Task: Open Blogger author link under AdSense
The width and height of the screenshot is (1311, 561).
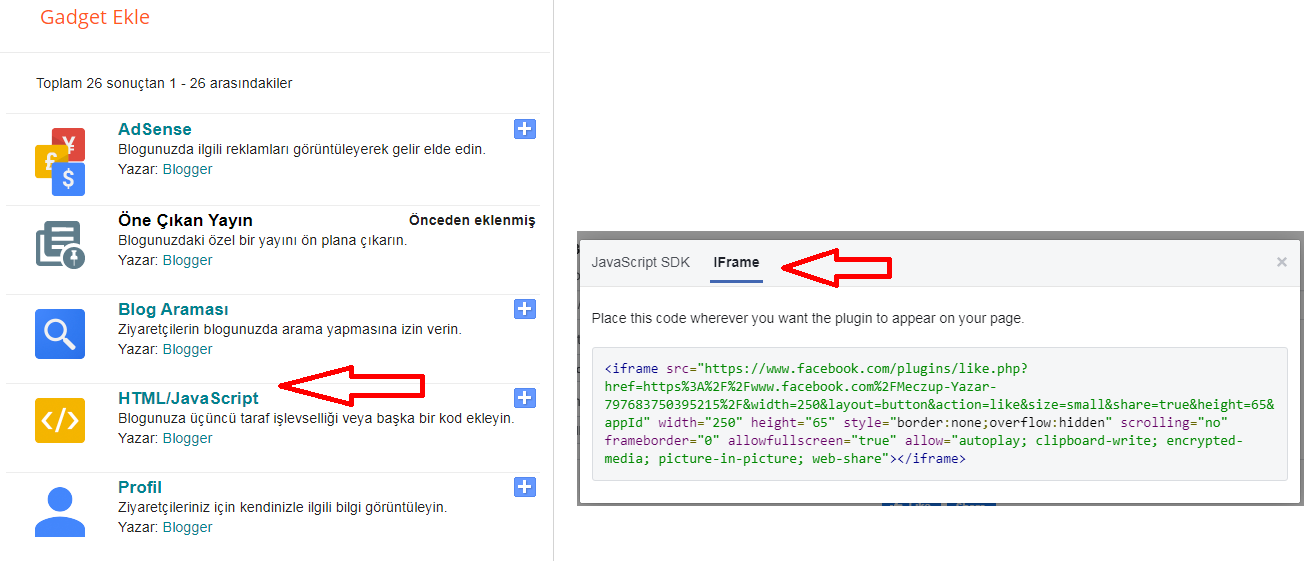Action: (188, 169)
